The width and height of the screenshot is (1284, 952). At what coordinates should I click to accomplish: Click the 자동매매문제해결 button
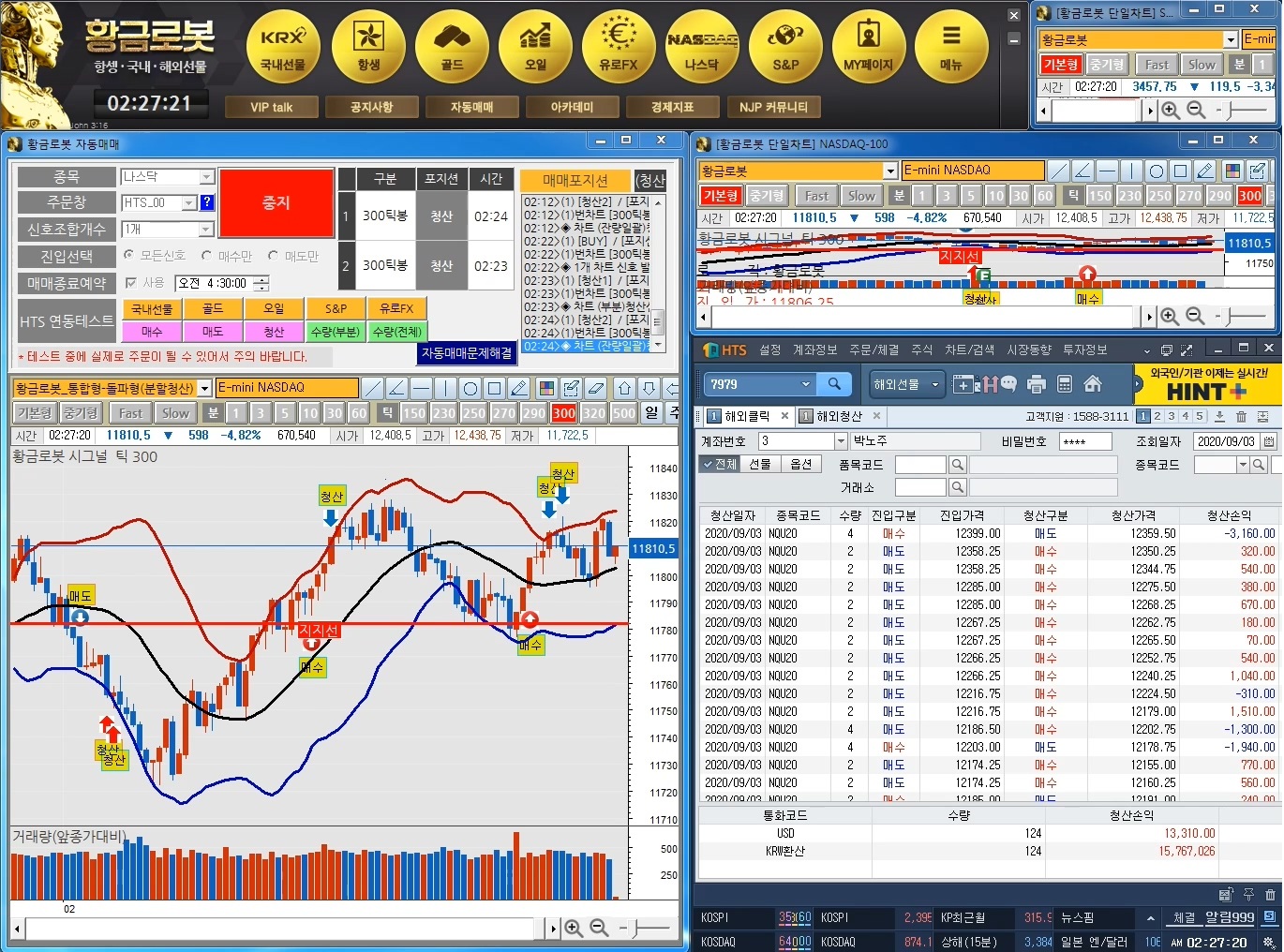click(x=467, y=353)
